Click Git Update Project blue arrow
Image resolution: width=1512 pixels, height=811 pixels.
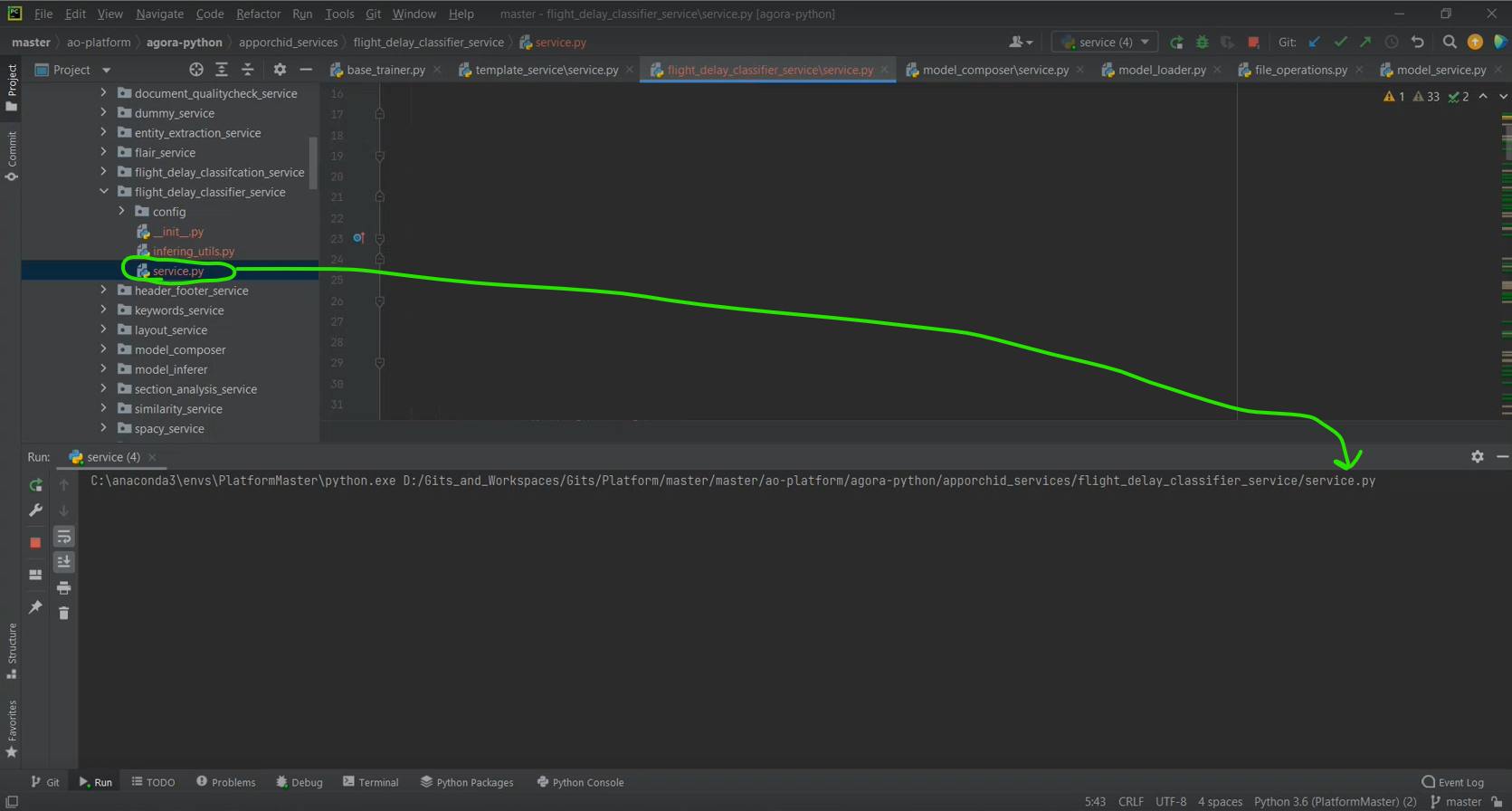[1315, 43]
